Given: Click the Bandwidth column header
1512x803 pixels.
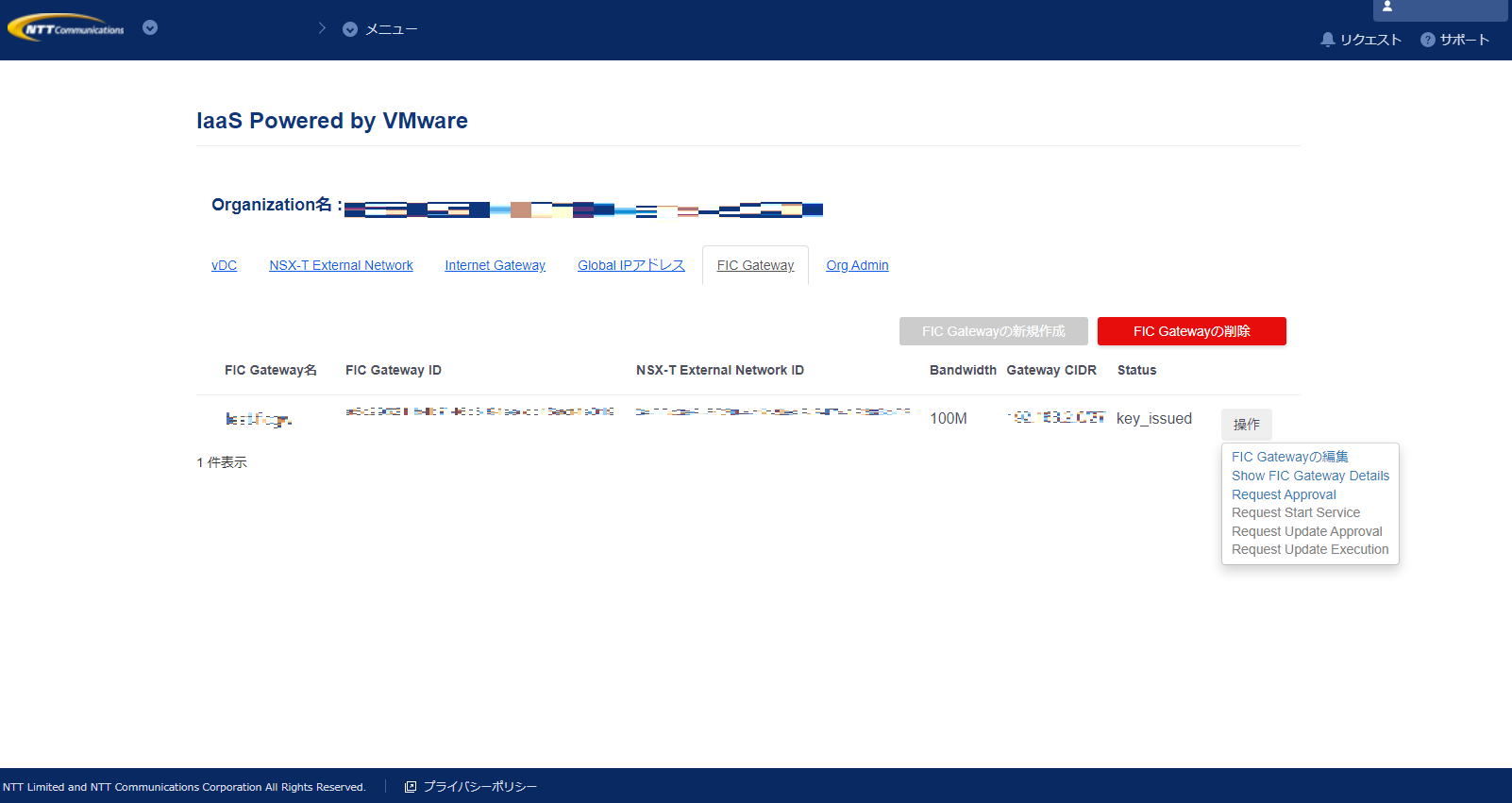Looking at the screenshot, I should [x=963, y=370].
